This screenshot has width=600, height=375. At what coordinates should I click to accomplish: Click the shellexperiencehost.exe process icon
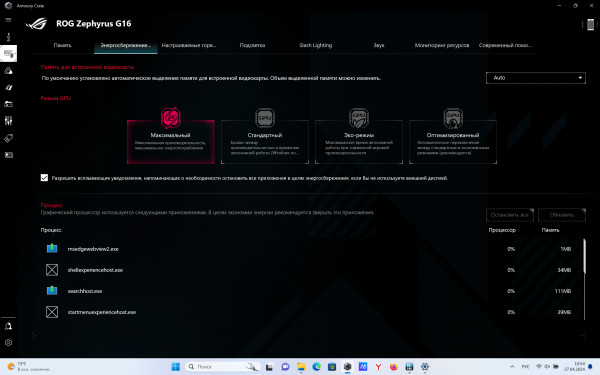[x=52, y=270]
